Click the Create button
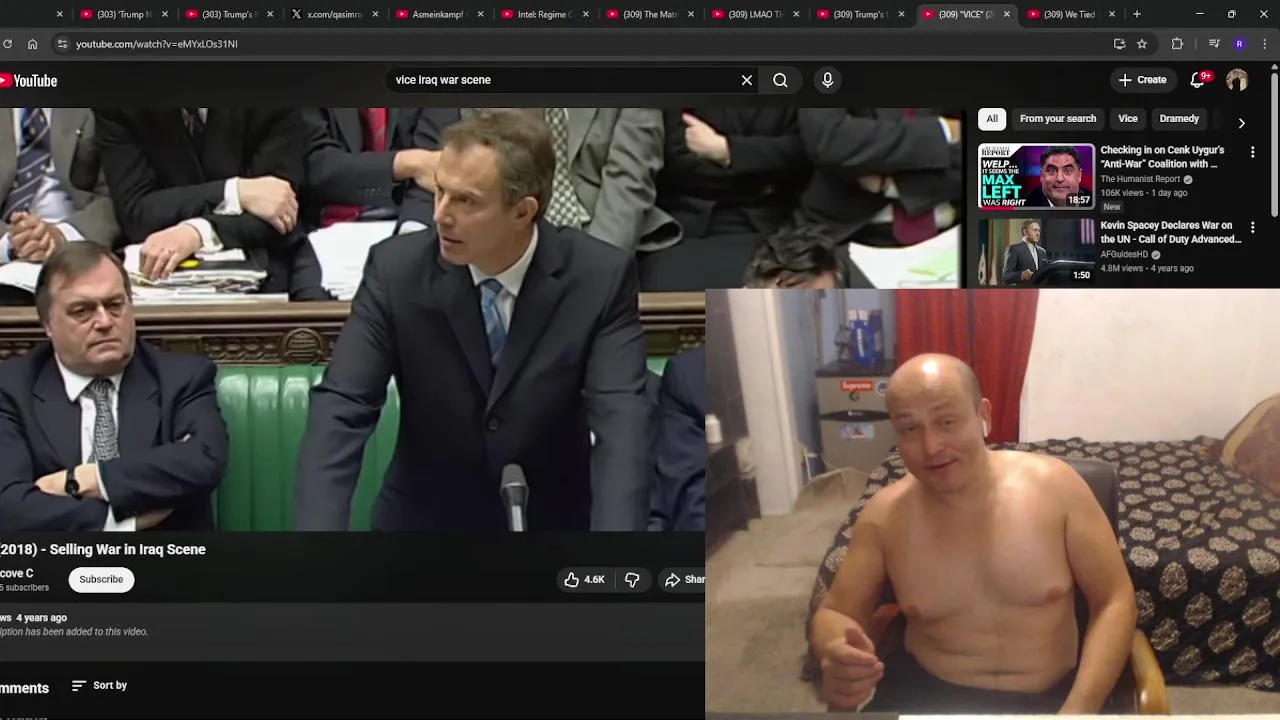The image size is (1280, 720). click(x=1142, y=80)
